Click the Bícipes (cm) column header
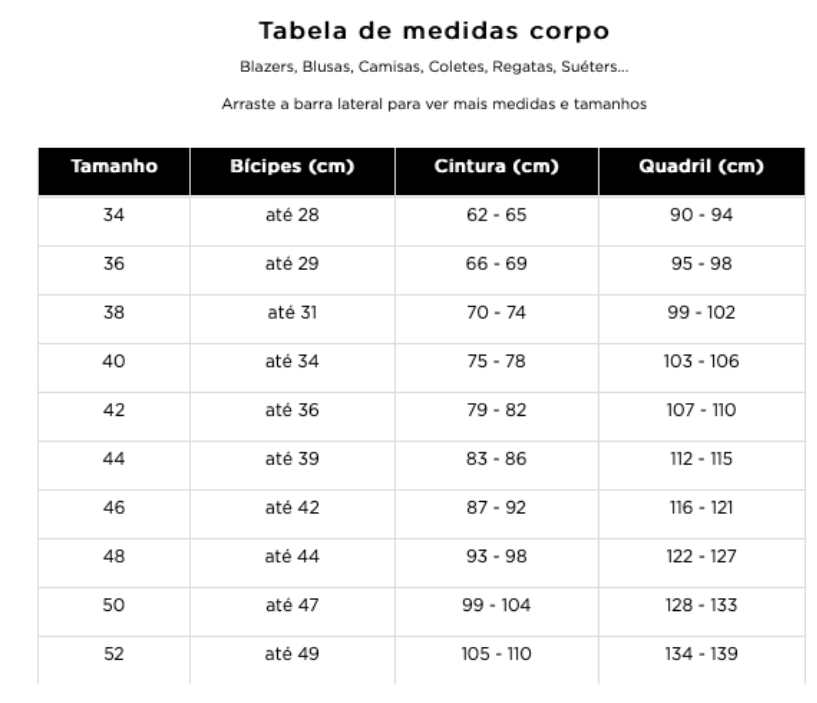Viewport: 817px width, 703px height. [292, 167]
